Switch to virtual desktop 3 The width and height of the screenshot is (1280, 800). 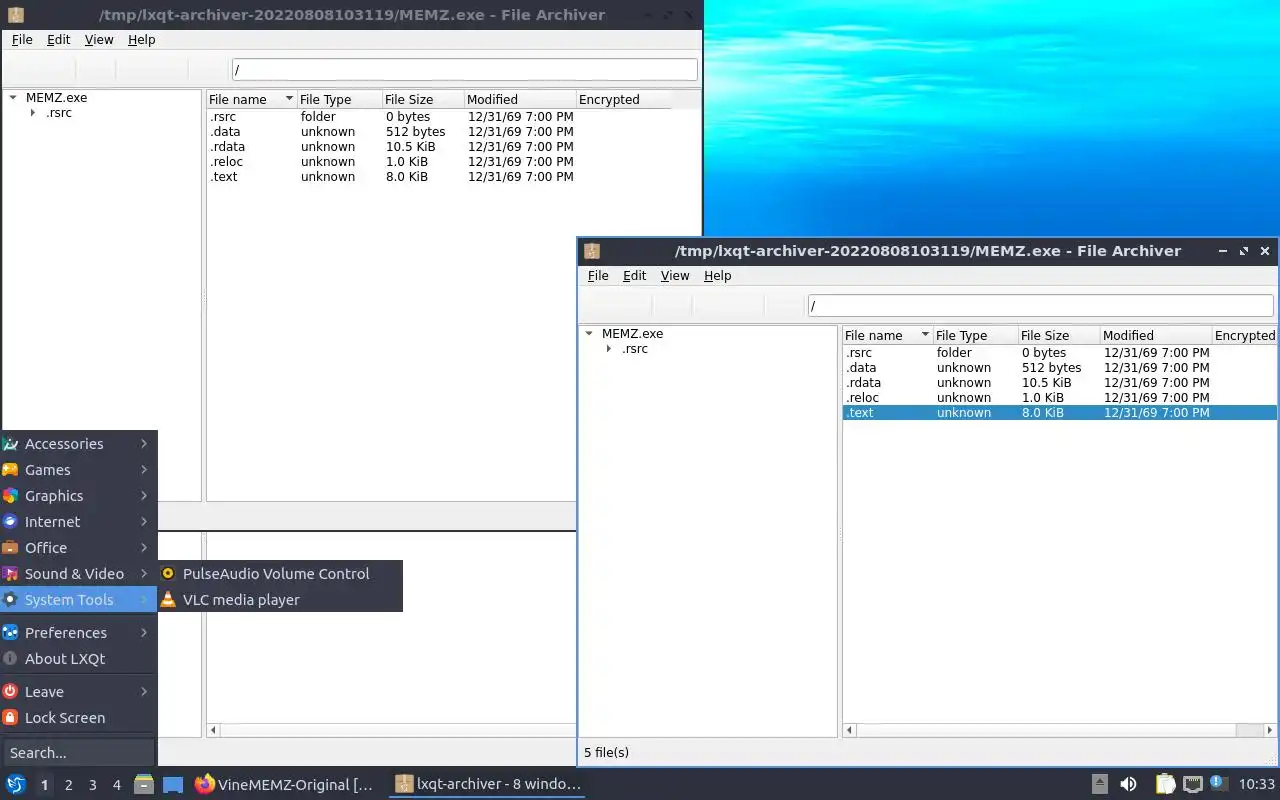(92, 785)
